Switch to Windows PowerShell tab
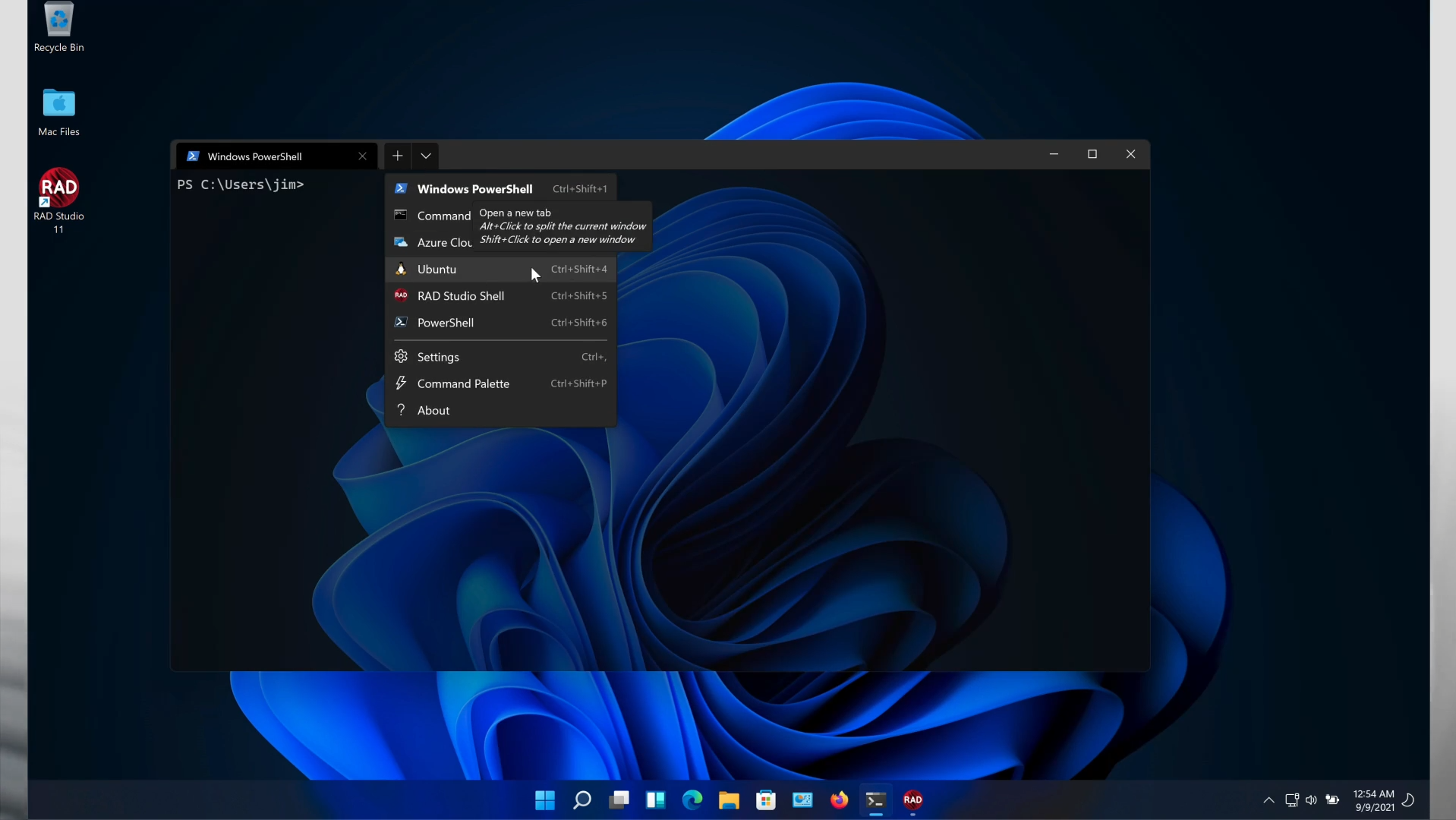1456x820 pixels. coord(276,156)
